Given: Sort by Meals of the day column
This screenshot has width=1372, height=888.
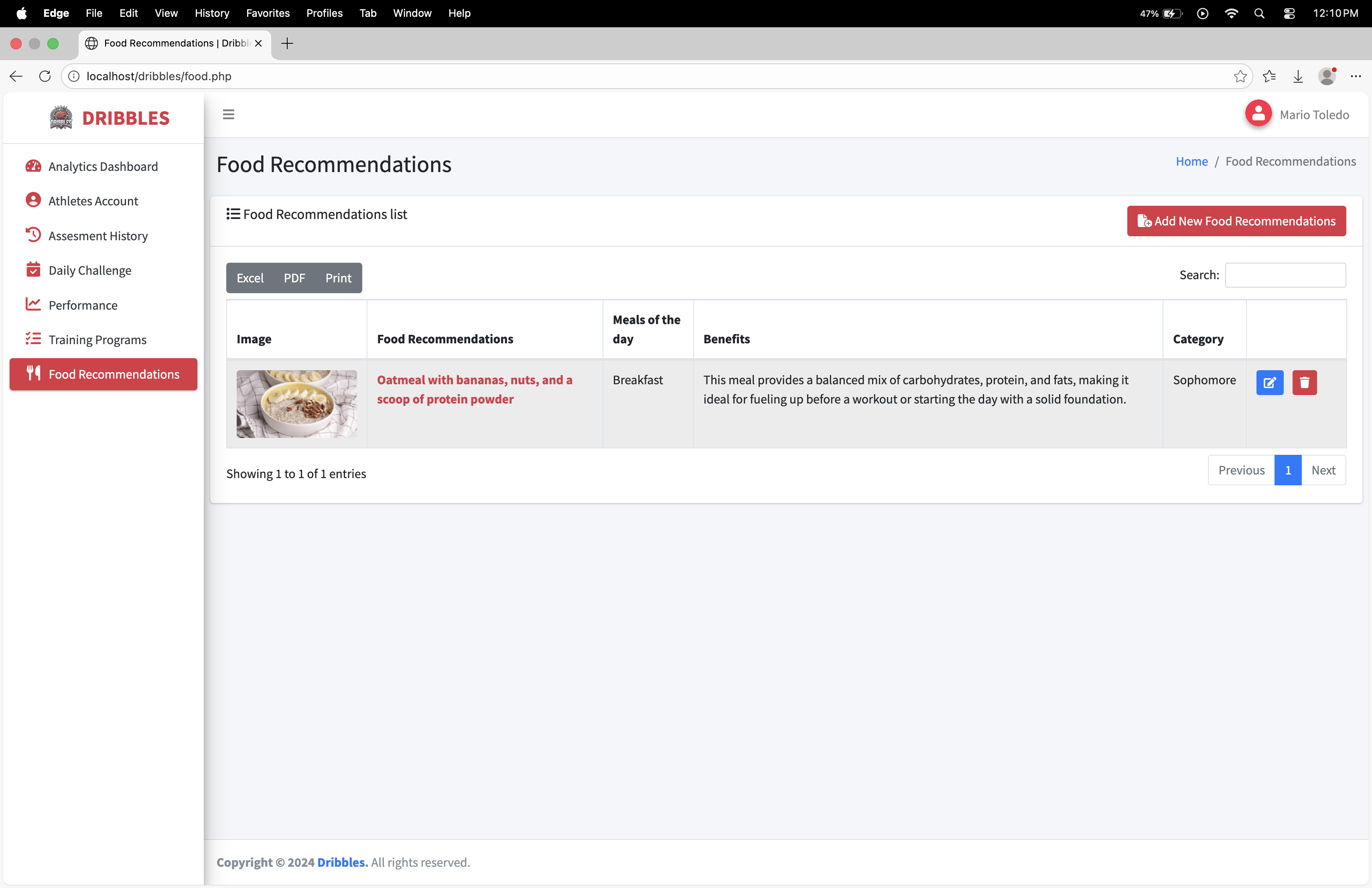Looking at the screenshot, I should point(646,329).
